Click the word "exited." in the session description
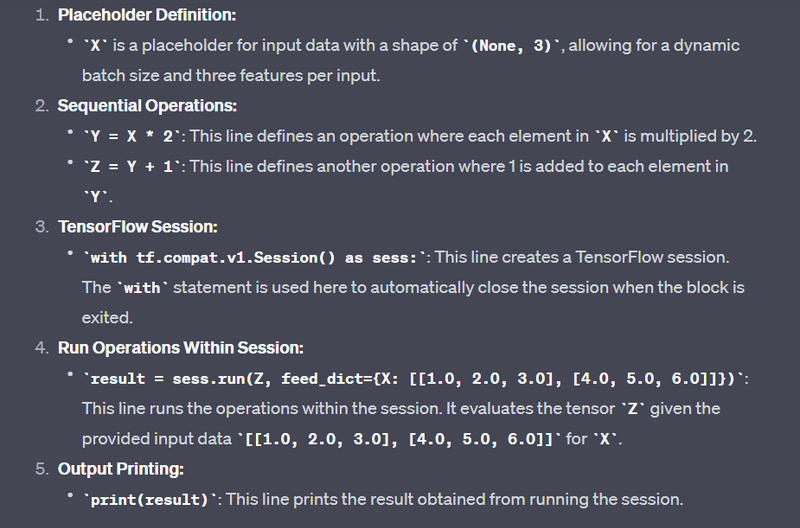 [109, 317]
